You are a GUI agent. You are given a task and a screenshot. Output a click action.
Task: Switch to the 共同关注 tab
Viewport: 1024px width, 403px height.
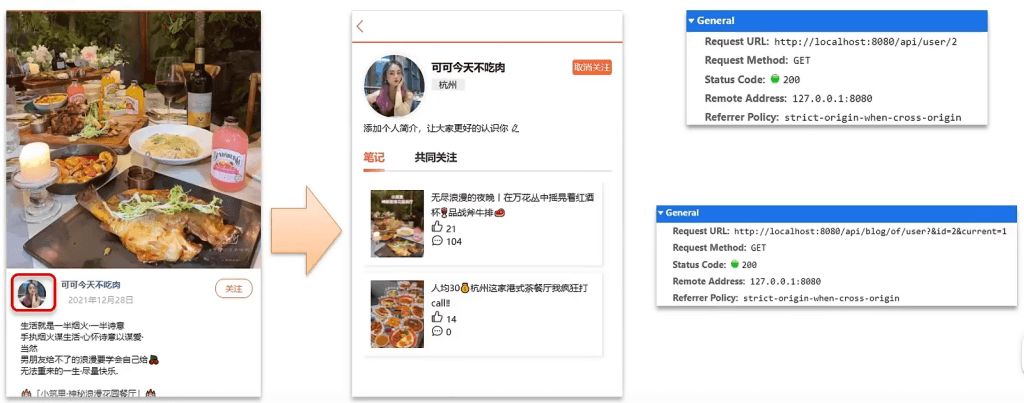(435, 157)
